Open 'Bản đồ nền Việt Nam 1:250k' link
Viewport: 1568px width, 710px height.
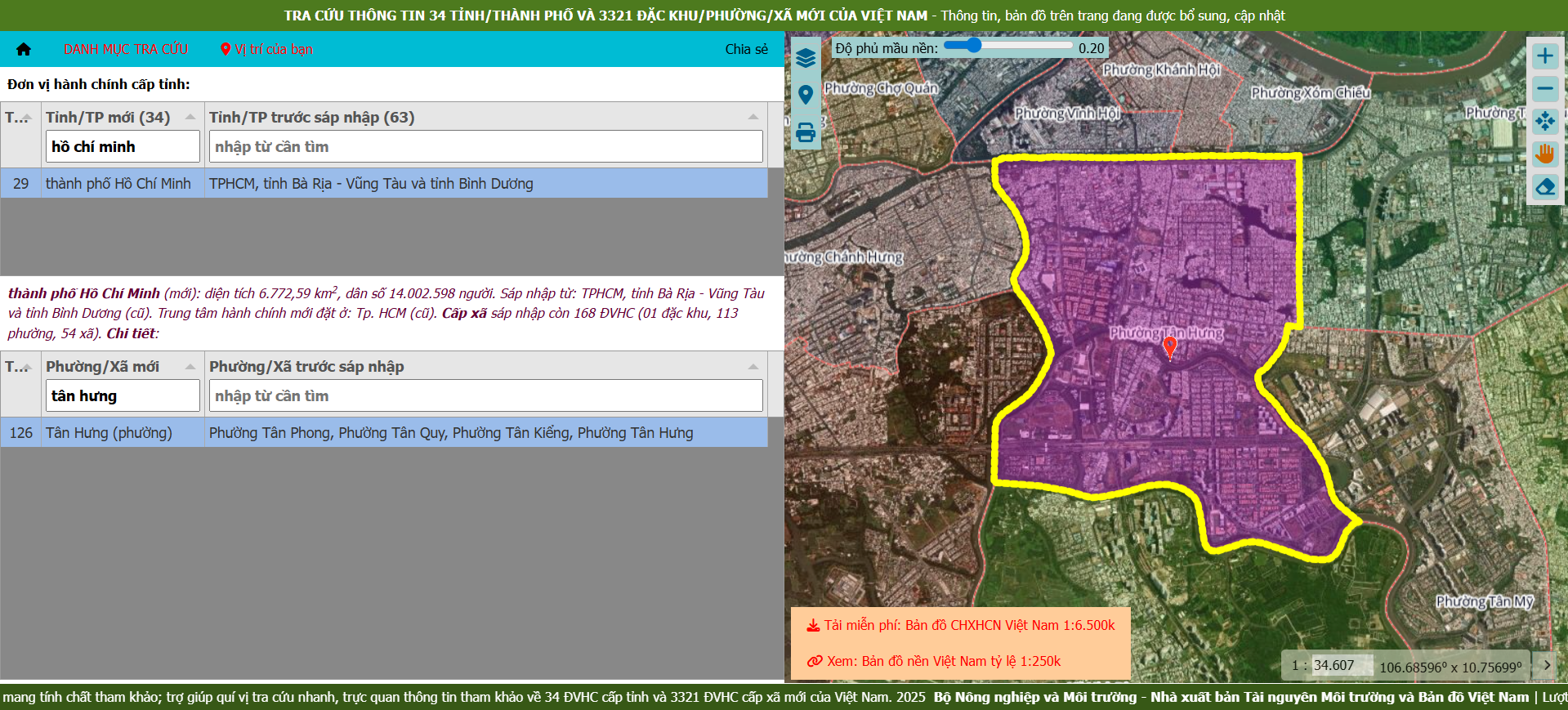click(935, 661)
